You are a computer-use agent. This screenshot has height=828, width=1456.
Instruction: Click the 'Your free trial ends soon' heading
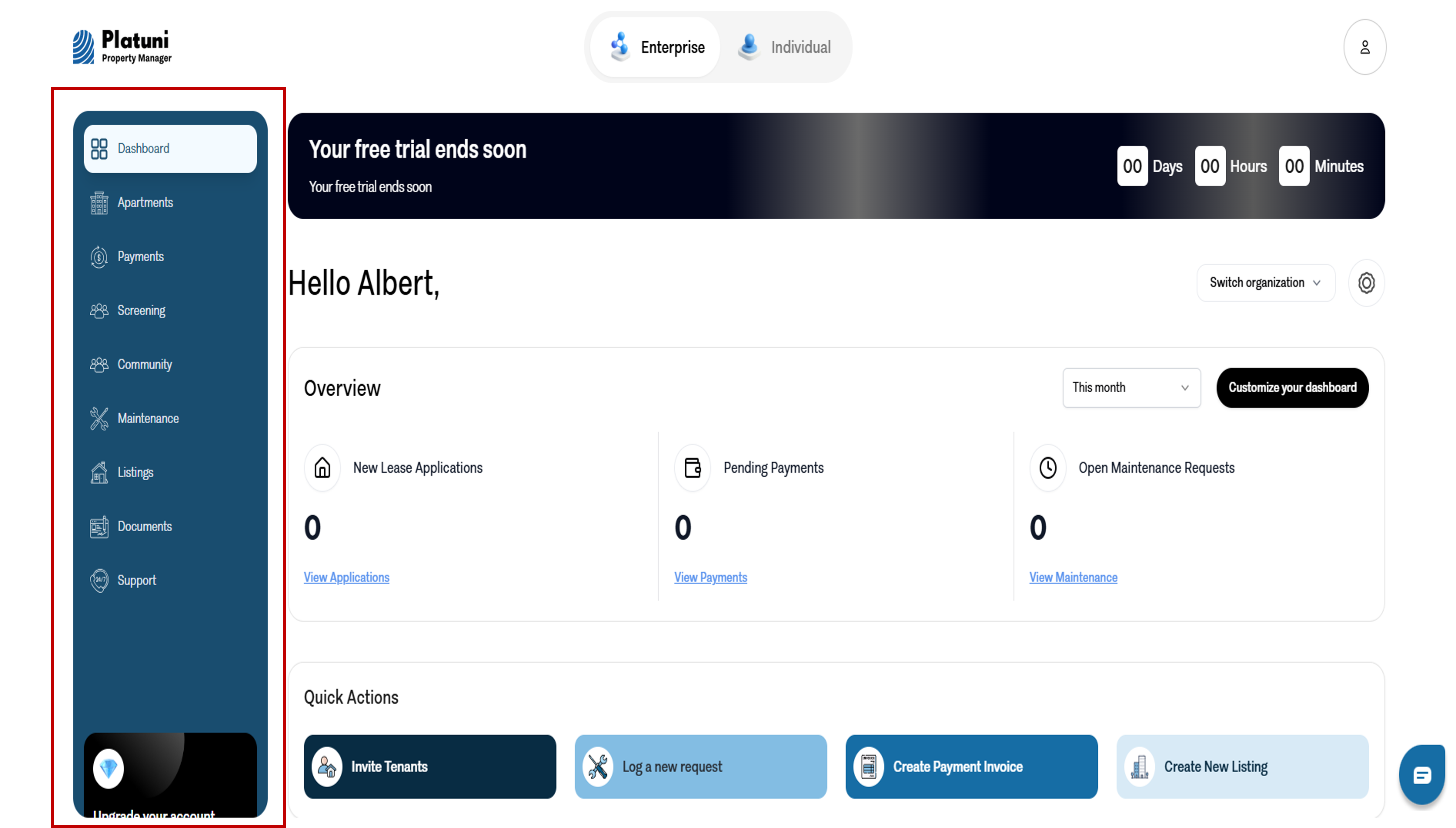(418, 150)
